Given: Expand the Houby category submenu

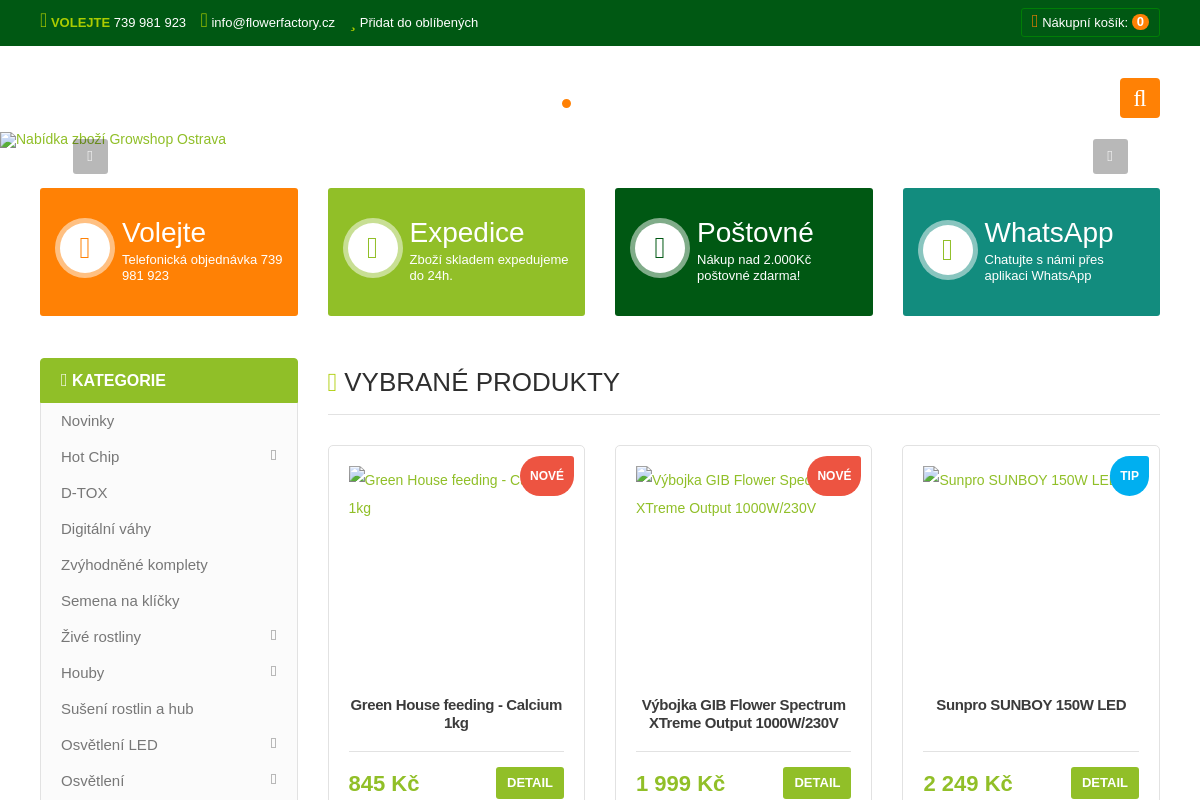Looking at the screenshot, I should click(x=273, y=672).
